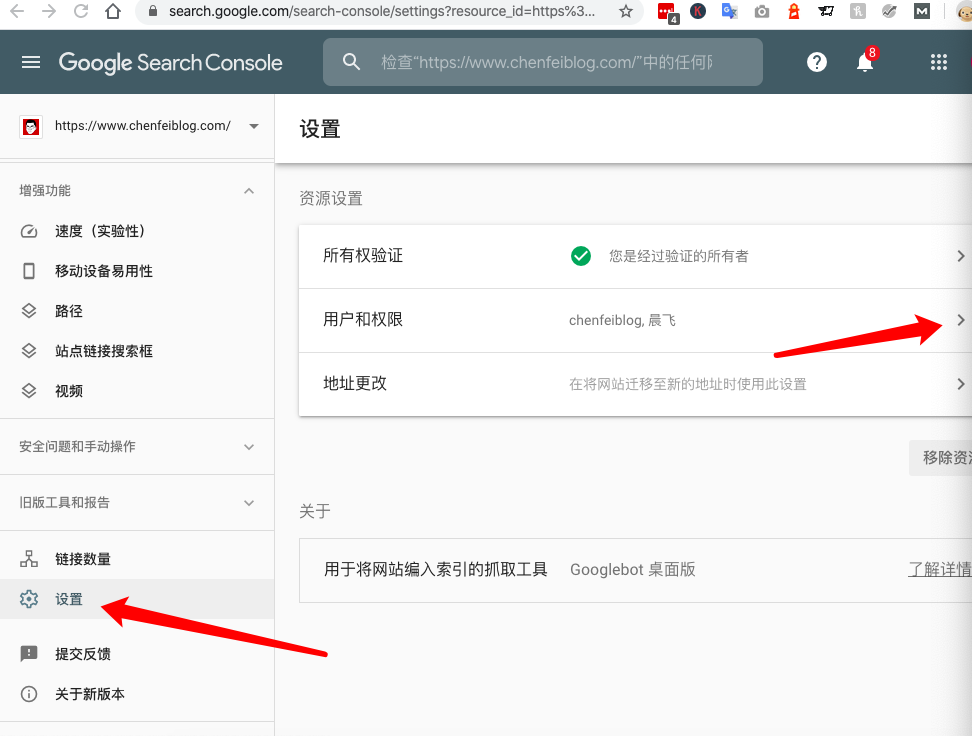The image size is (972, 736).
Task: Click the M extension icon
Action: pyautogui.click(x=922, y=11)
